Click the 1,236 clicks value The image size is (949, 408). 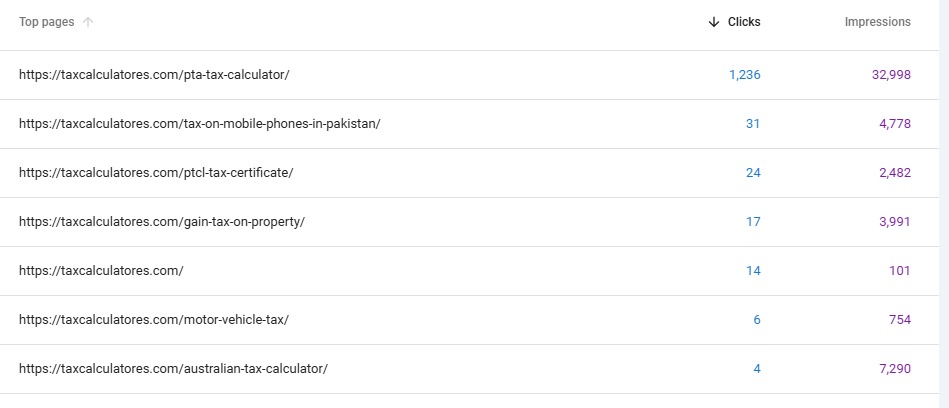[744, 75]
